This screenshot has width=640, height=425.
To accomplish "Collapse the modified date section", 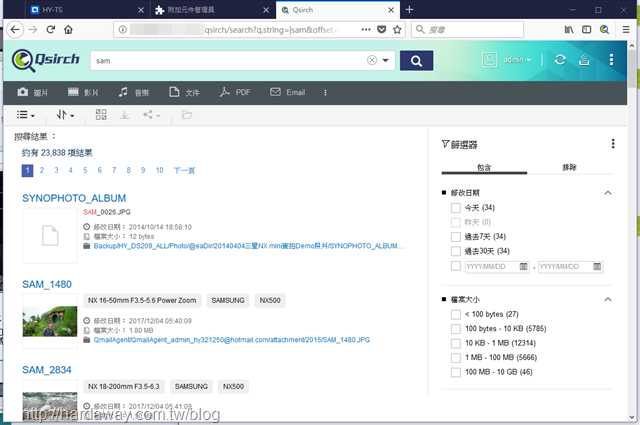I will coord(608,193).
